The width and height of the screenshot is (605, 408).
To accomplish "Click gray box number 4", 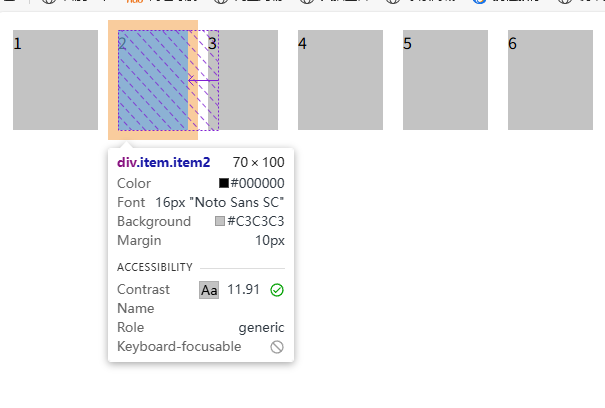I will [340, 80].
